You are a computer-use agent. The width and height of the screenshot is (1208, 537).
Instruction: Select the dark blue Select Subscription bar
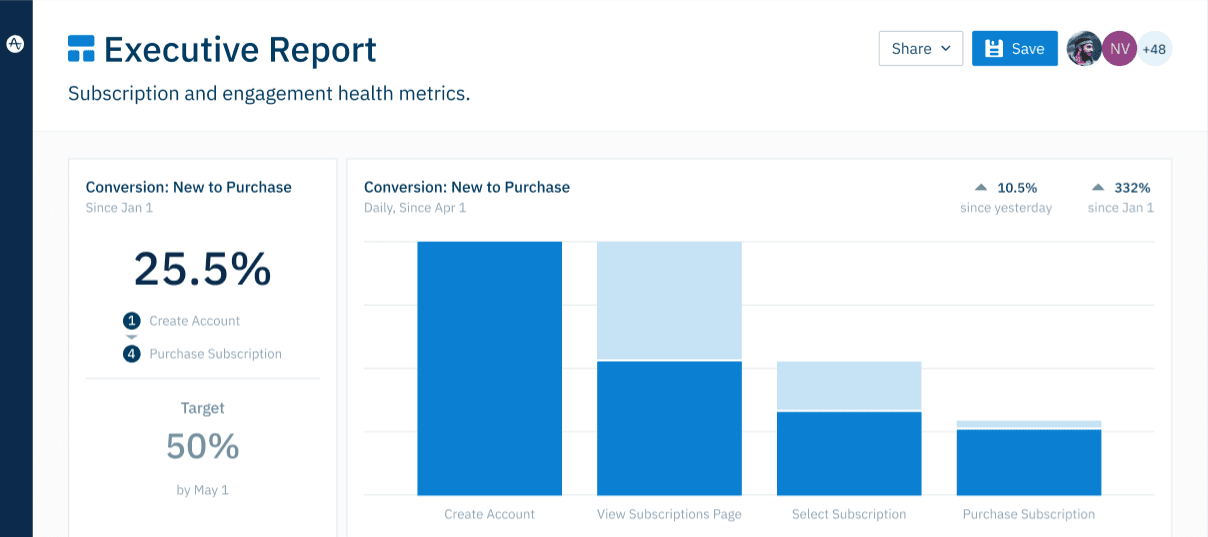(849, 453)
